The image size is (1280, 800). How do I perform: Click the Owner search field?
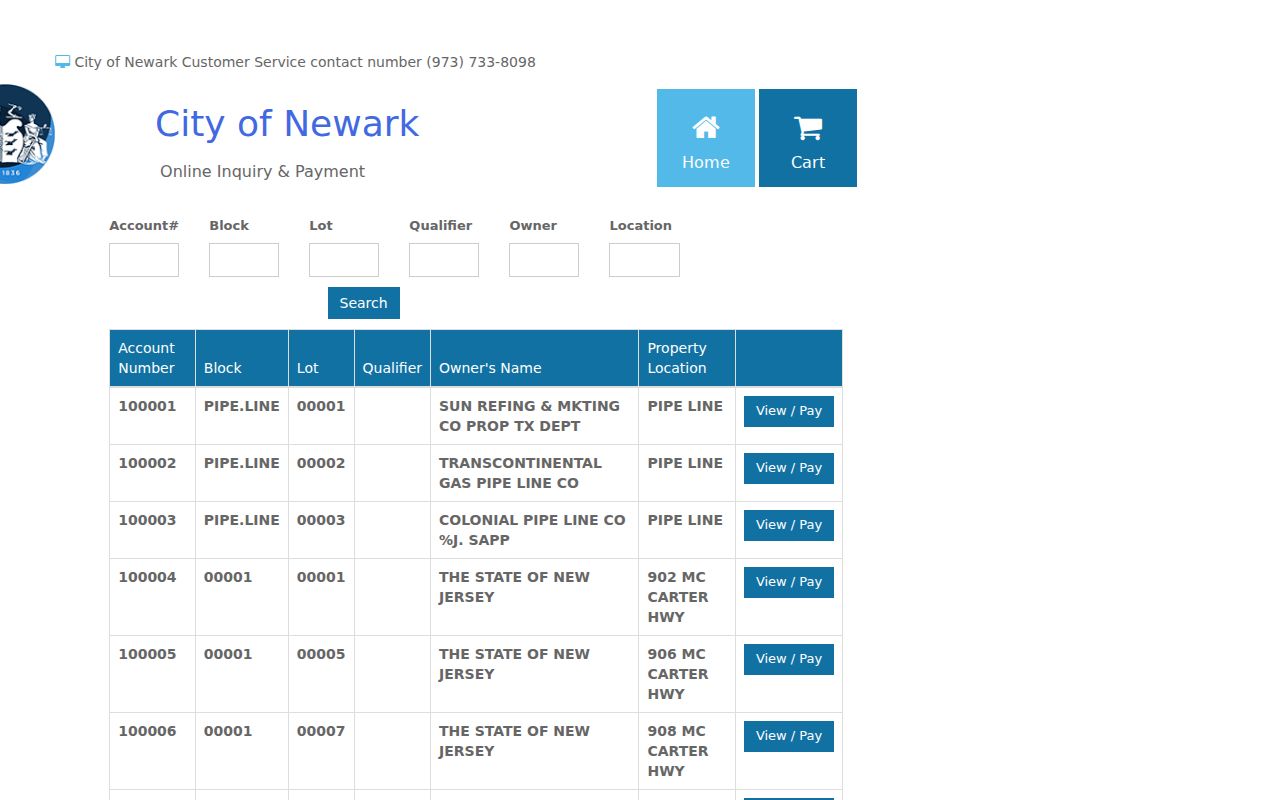click(544, 260)
